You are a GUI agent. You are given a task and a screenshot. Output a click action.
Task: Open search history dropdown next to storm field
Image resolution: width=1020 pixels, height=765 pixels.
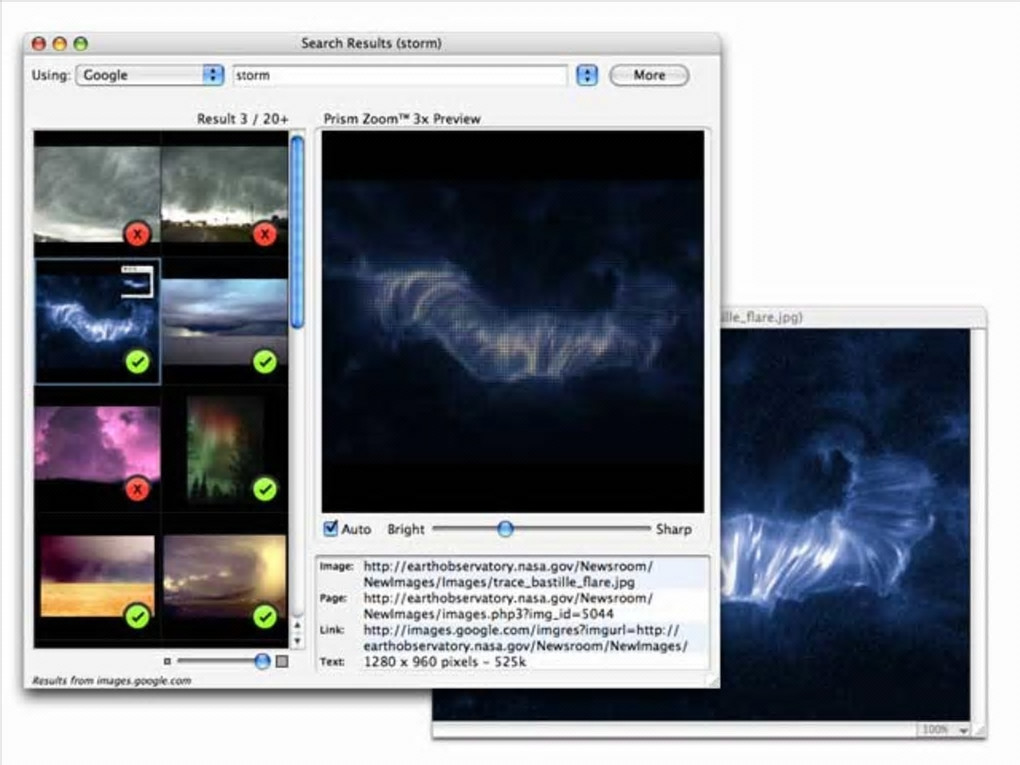point(587,75)
